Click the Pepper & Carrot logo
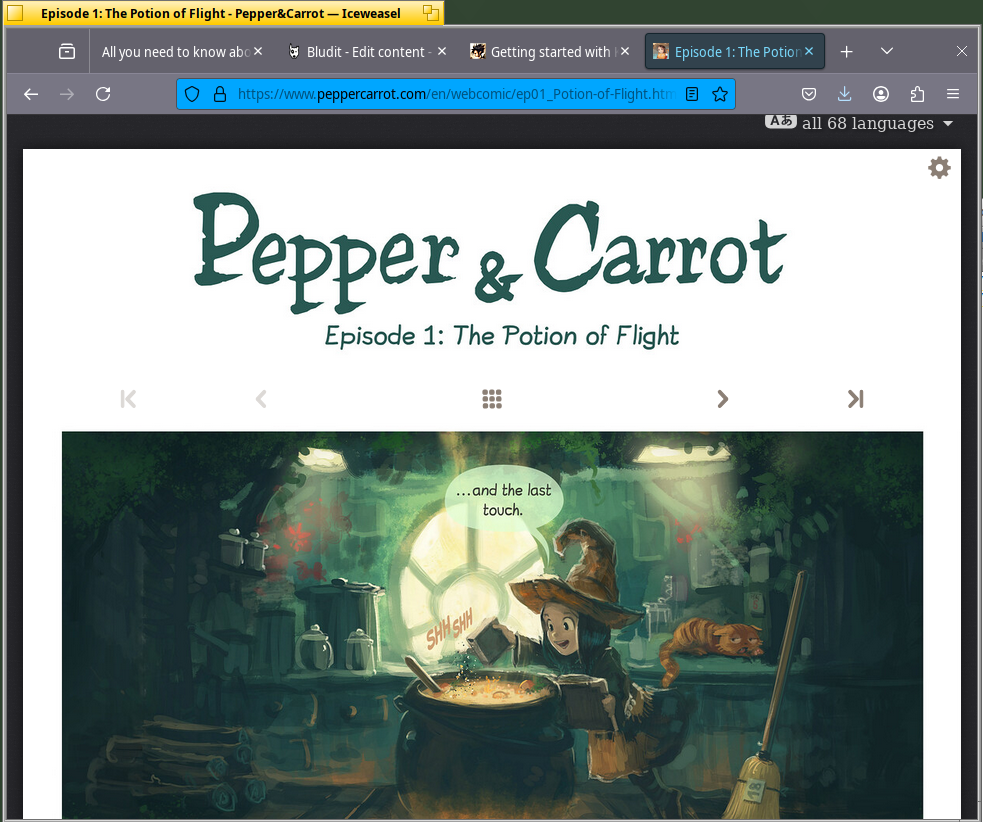 tap(490, 252)
